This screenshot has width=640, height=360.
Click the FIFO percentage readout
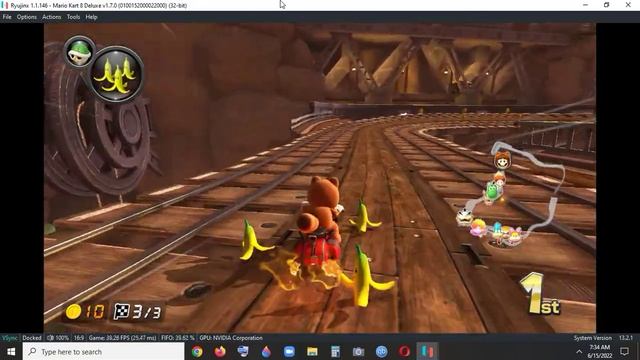click(x=178, y=338)
